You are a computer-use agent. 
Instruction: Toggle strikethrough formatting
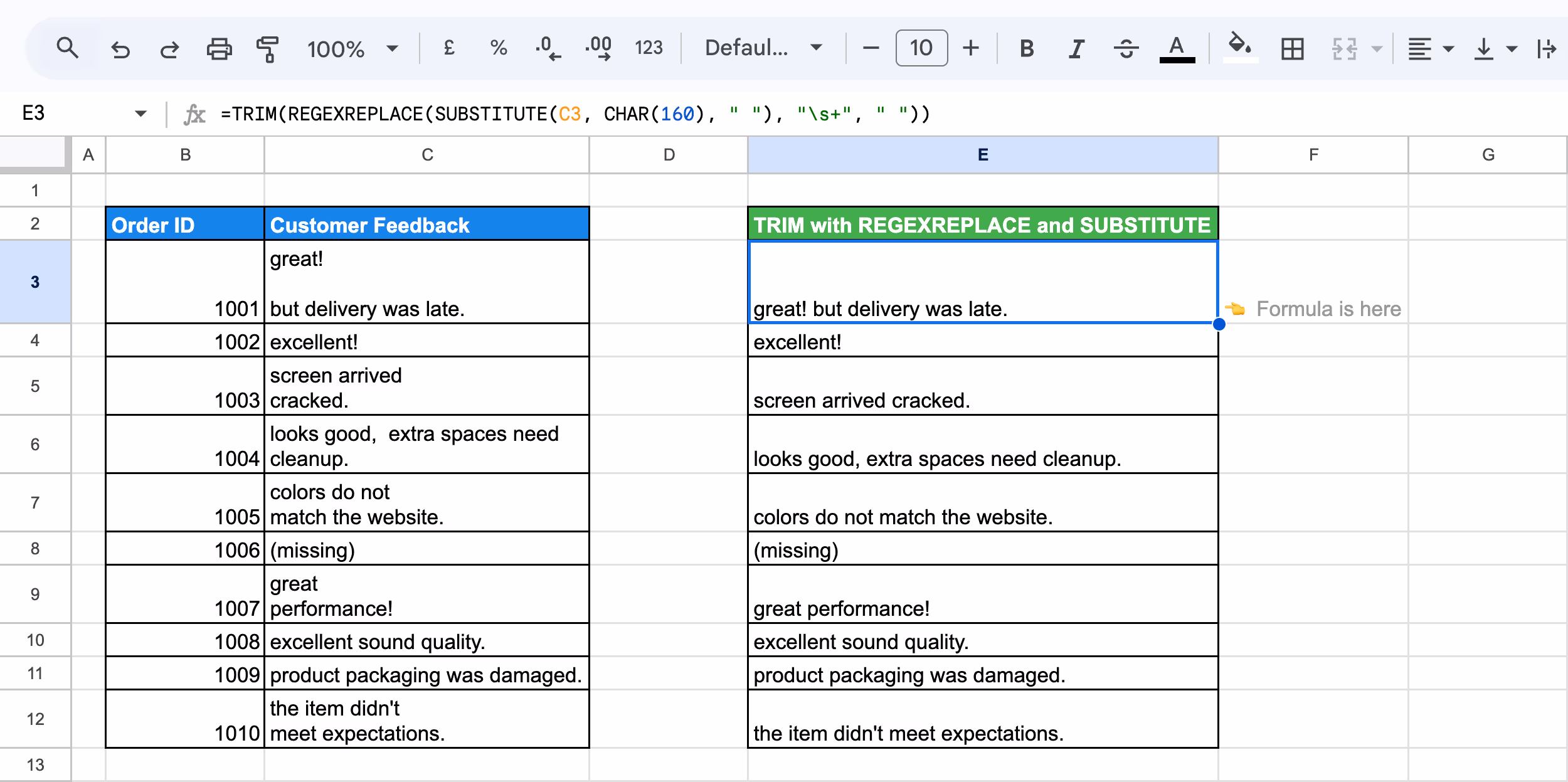tap(1126, 48)
